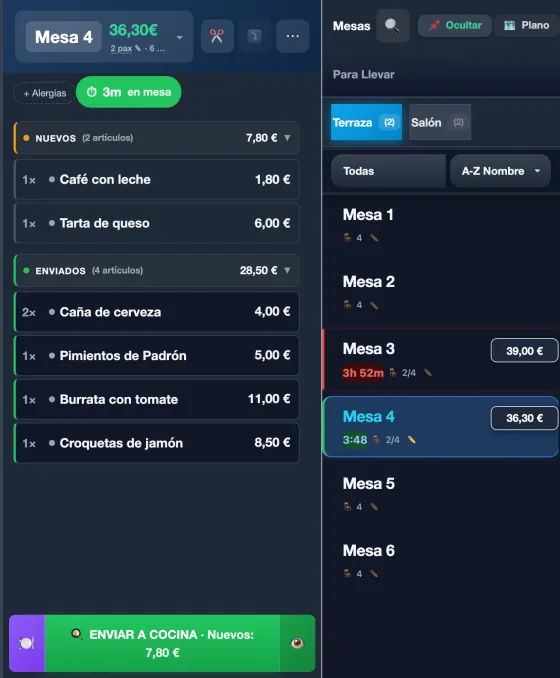Select the Burrata con tomate order line

(x=157, y=399)
